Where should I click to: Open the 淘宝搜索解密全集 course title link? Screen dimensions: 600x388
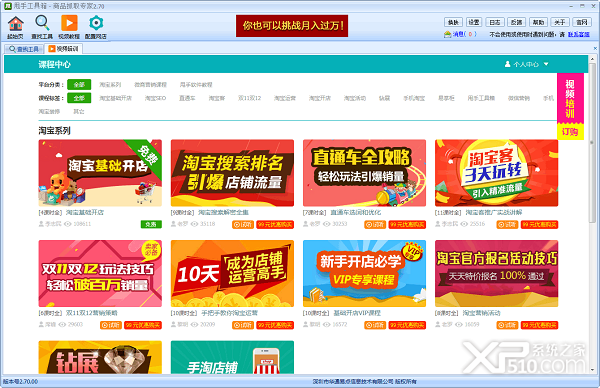pyautogui.click(x=223, y=212)
